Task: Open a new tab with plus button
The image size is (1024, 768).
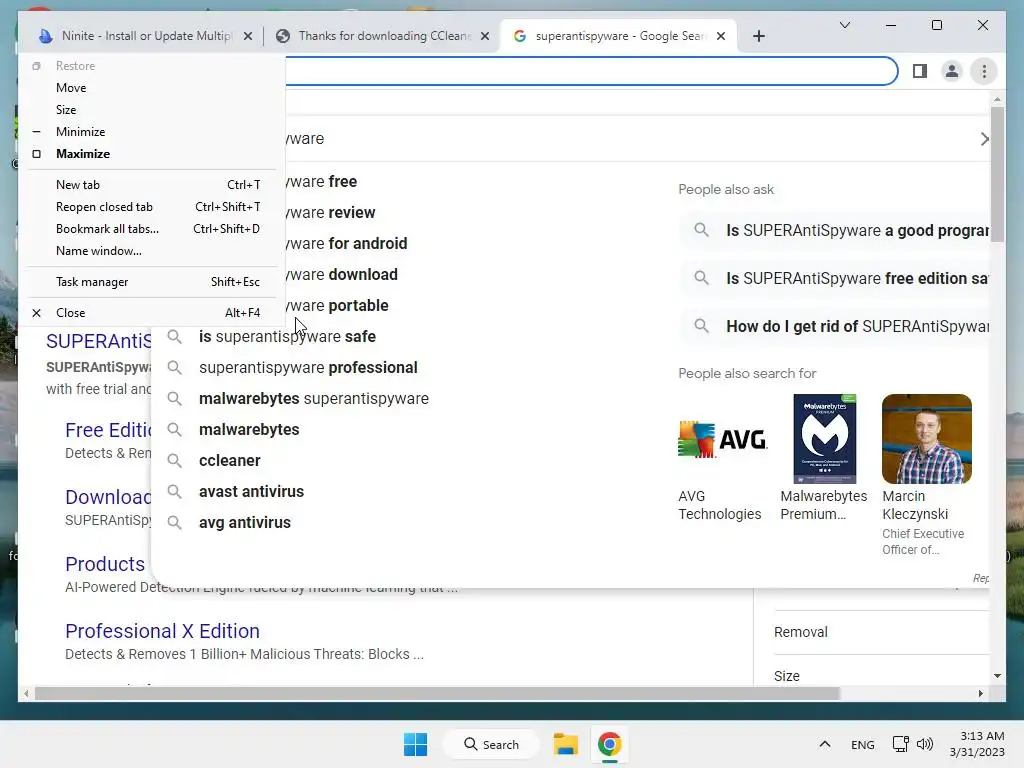Action: point(758,37)
